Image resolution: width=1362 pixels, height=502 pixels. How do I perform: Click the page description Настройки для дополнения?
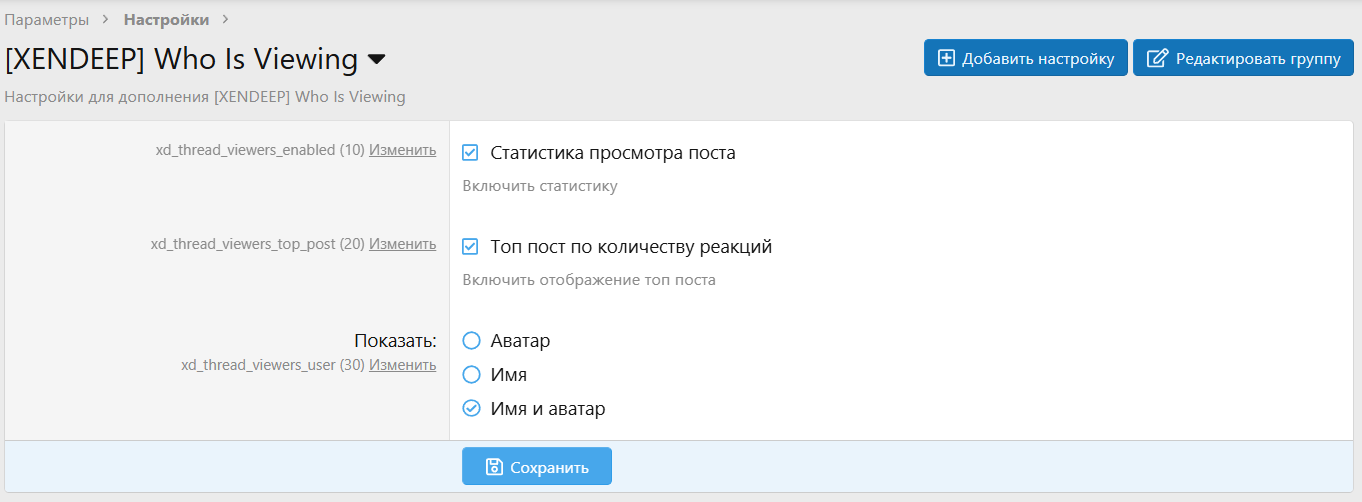[x=205, y=97]
